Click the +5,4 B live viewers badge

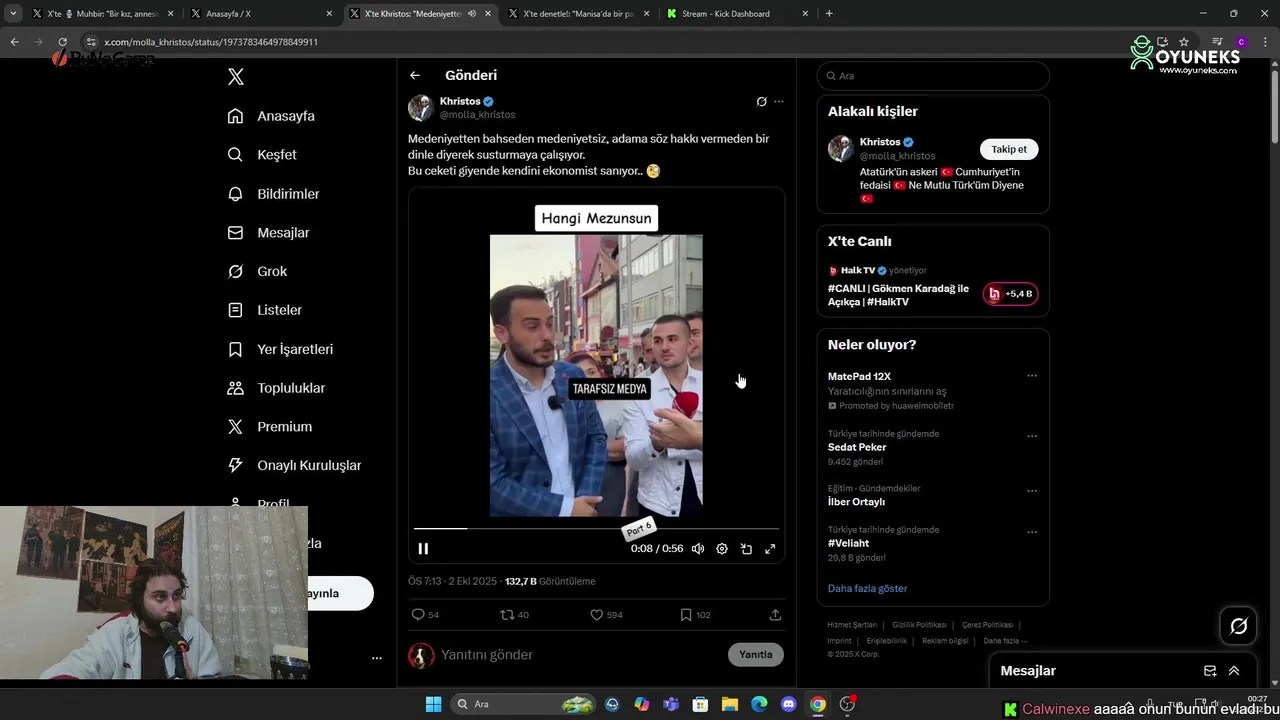coord(1010,294)
